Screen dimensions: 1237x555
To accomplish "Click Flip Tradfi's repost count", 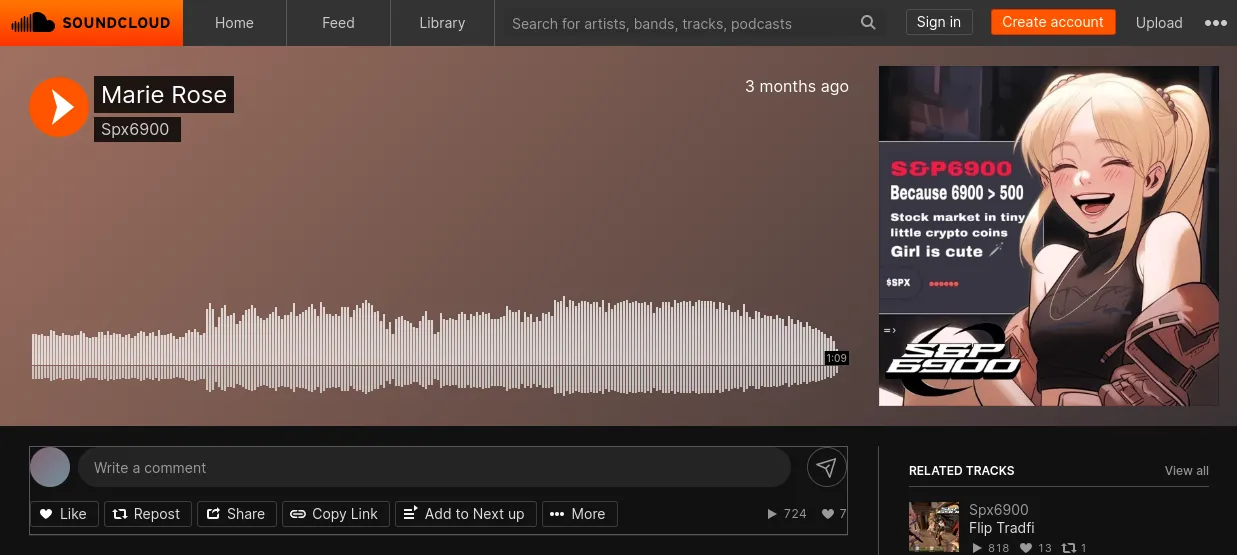I will (x=1074, y=548).
